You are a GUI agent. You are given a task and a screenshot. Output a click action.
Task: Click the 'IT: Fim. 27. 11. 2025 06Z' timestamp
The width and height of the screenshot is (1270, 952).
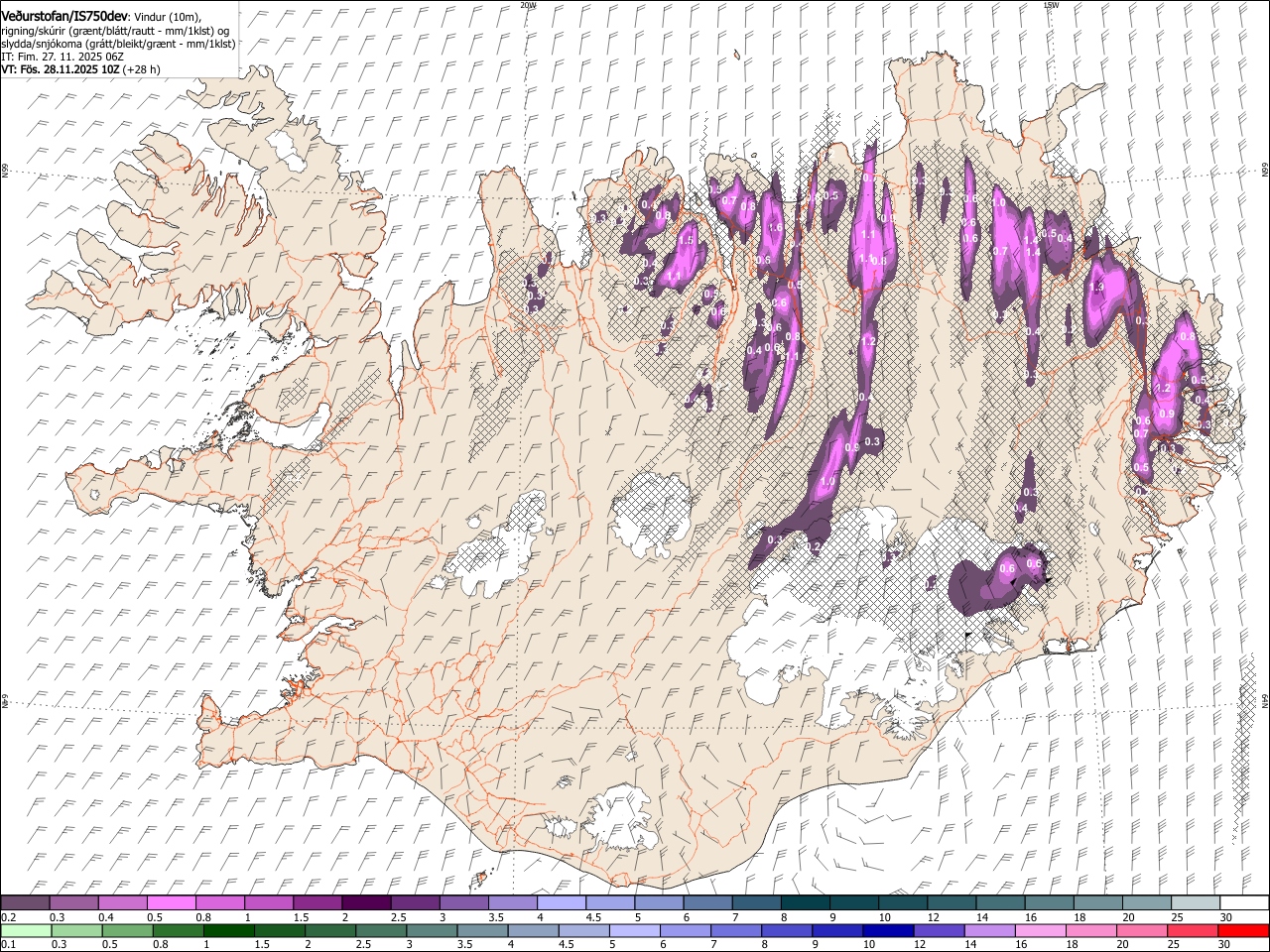[x=63, y=57]
